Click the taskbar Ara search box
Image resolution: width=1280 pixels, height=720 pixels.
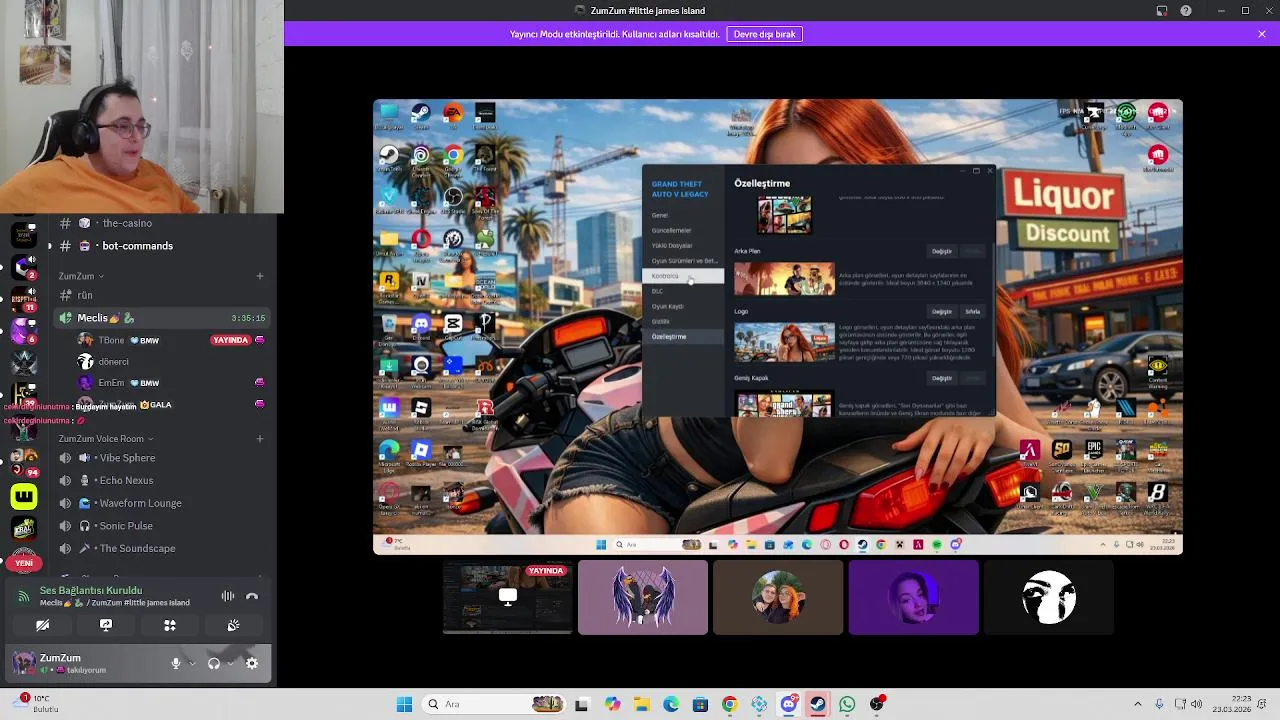494,704
